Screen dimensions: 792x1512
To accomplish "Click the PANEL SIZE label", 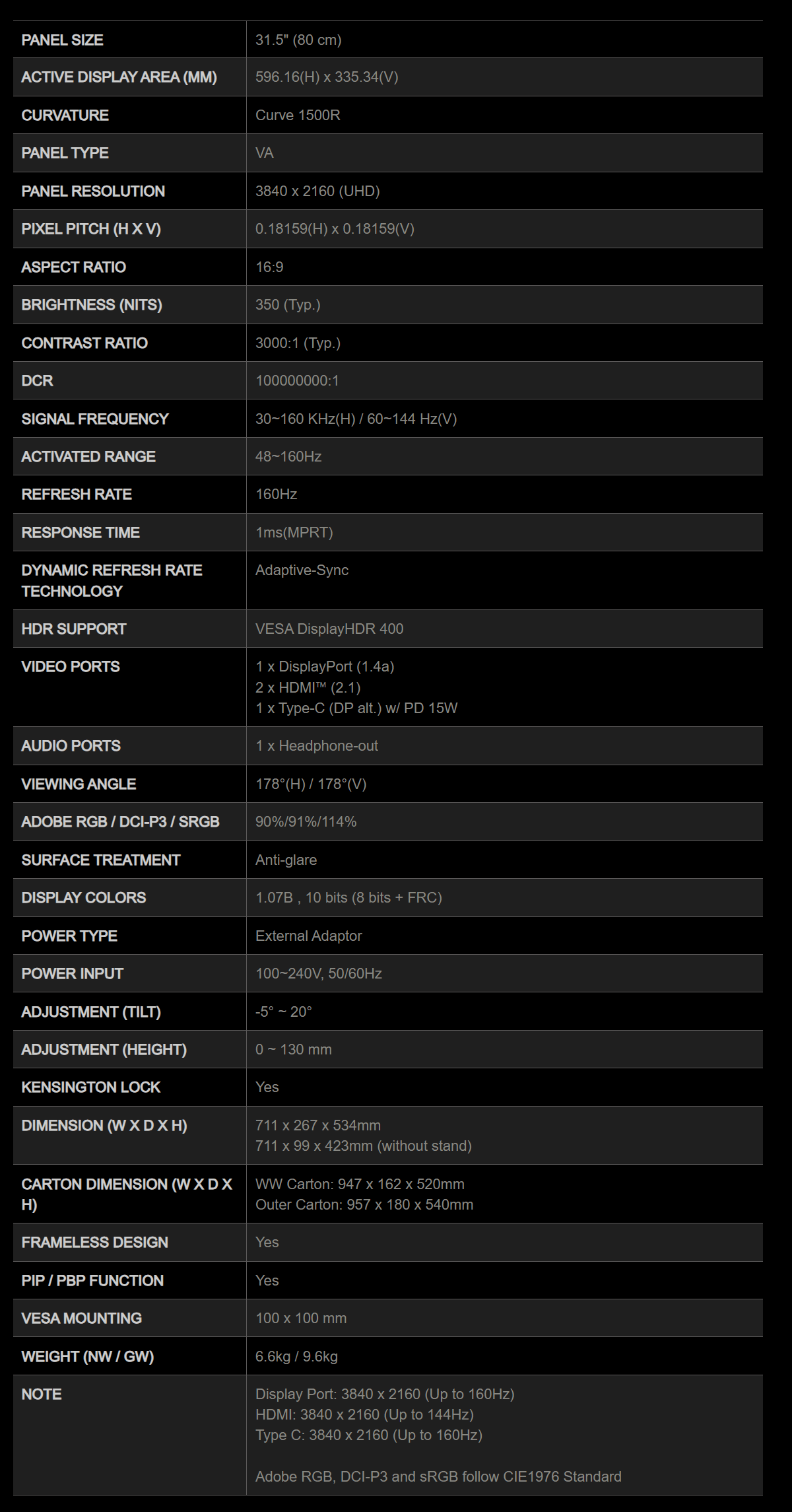I will (62, 40).
